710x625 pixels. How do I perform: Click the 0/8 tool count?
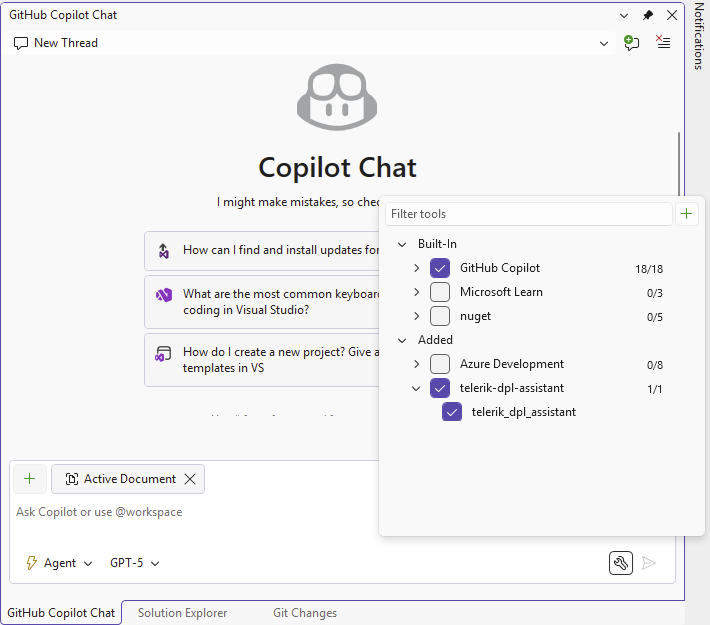(x=655, y=365)
